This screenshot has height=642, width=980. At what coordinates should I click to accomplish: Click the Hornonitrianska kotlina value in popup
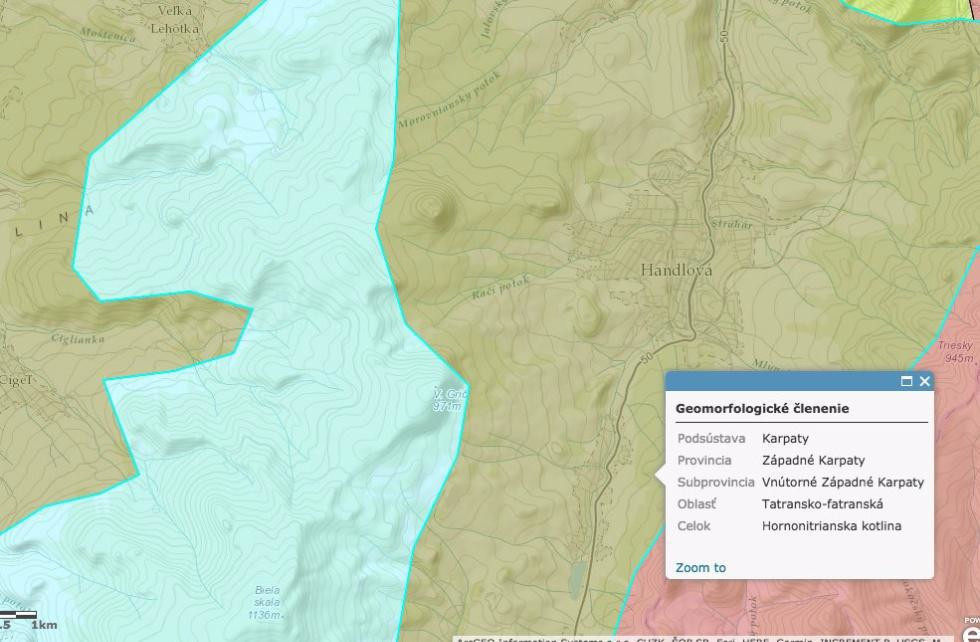coord(831,526)
